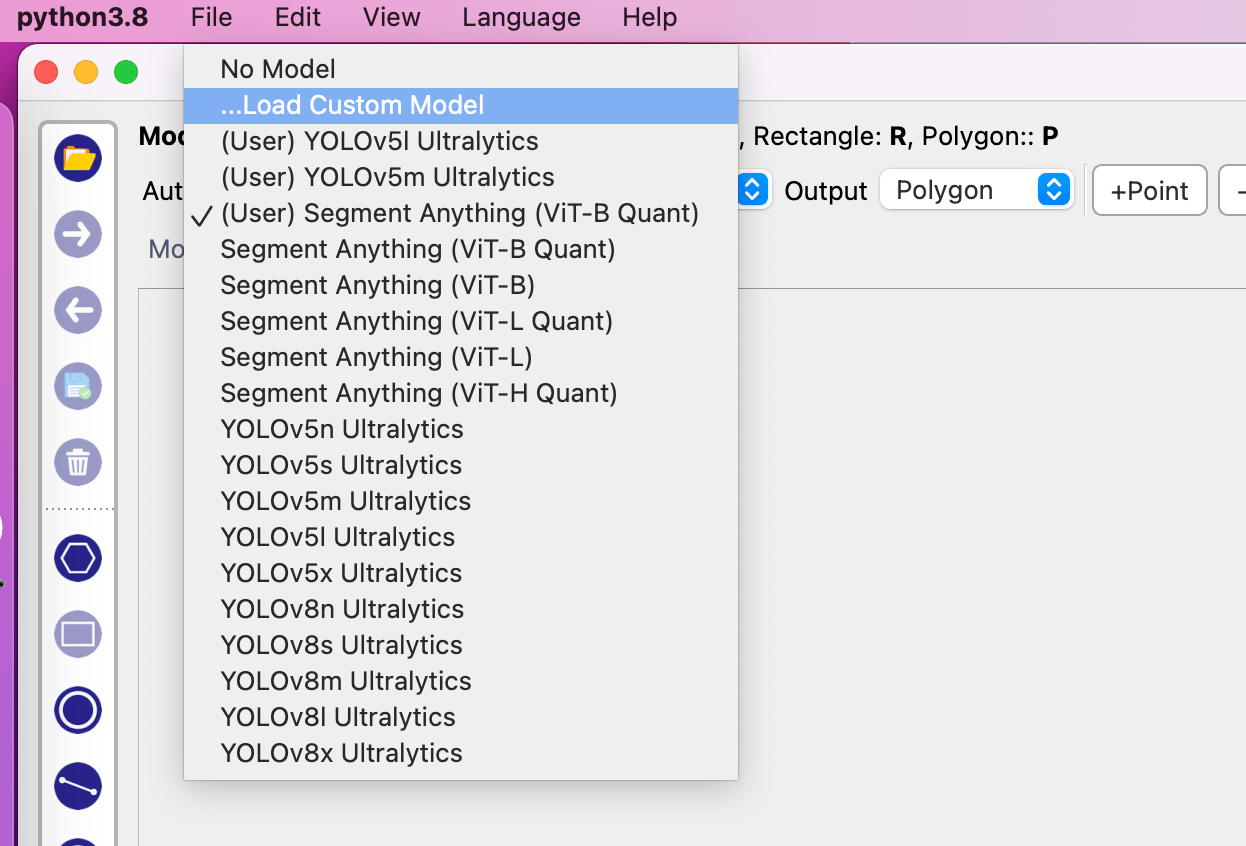Image resolution: width=1246 pixels, height=846 pixels.
Task: Choose Segment Anything (ViT-B)
Action: [x=461, y=285]
